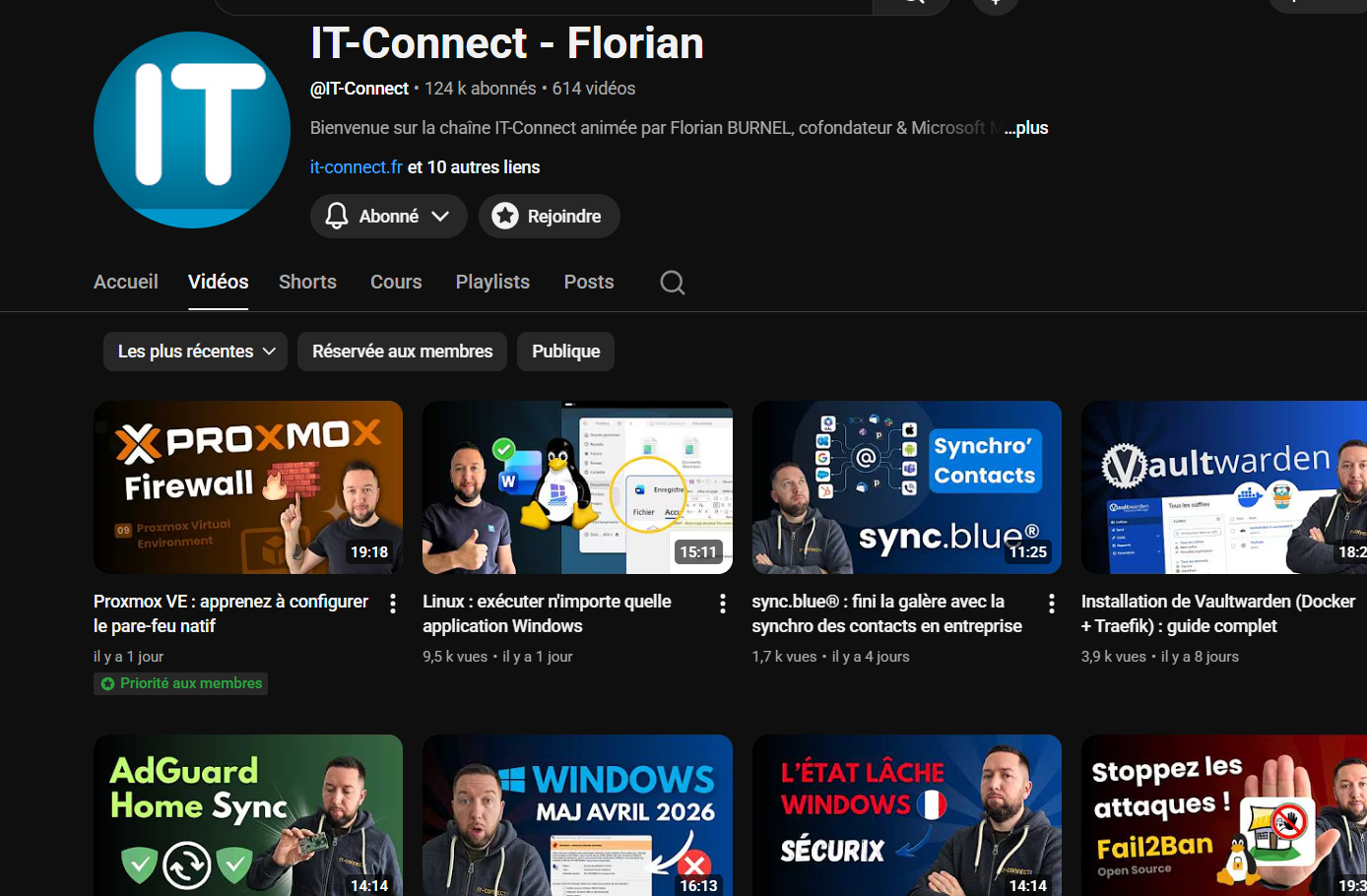Play the Vaultwarden thumbnail

[x=1224, y=487]
